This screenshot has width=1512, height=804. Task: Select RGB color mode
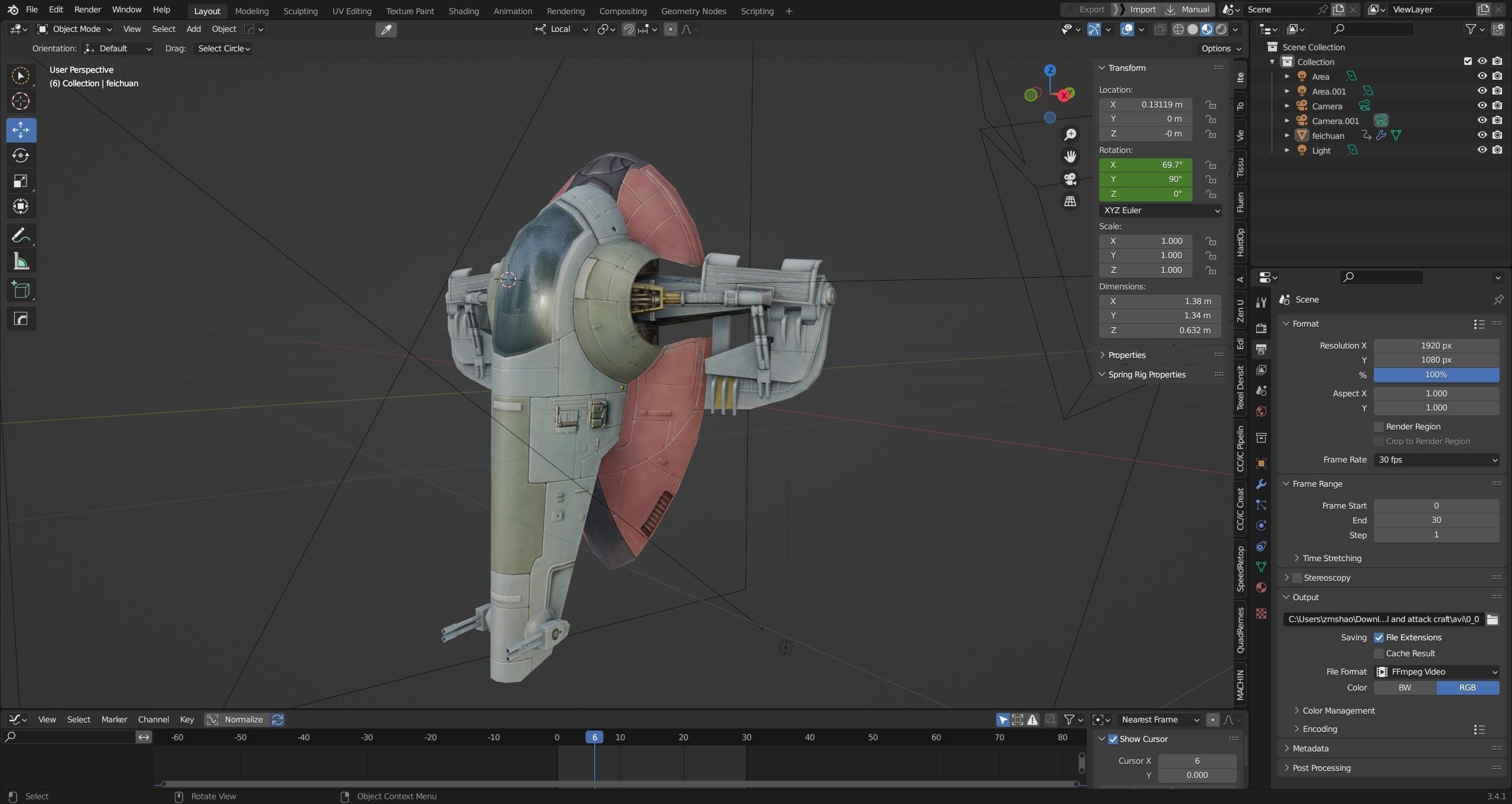(x=1468, y=688)
